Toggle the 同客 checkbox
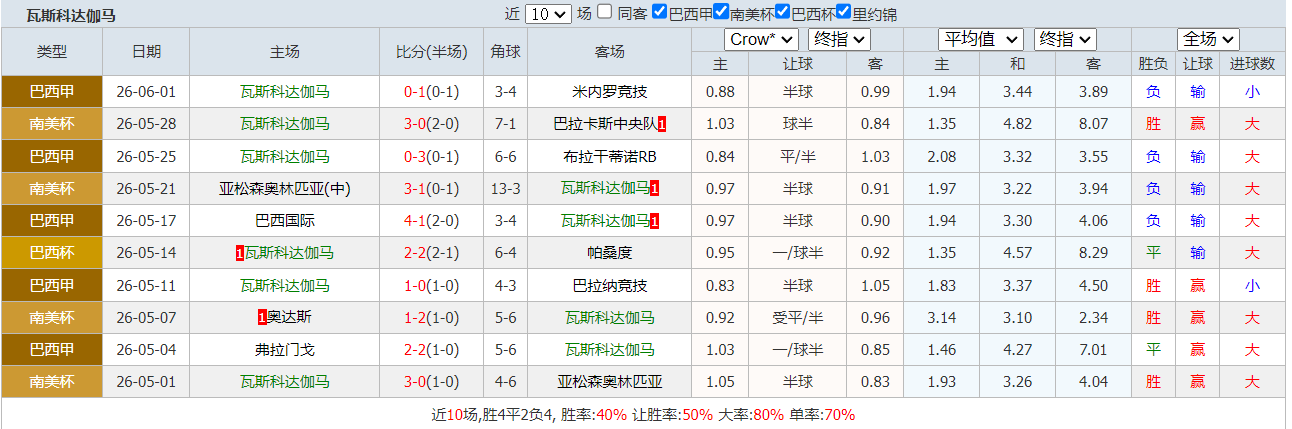This screenshot has height=429, width=1292. point(605,12)
